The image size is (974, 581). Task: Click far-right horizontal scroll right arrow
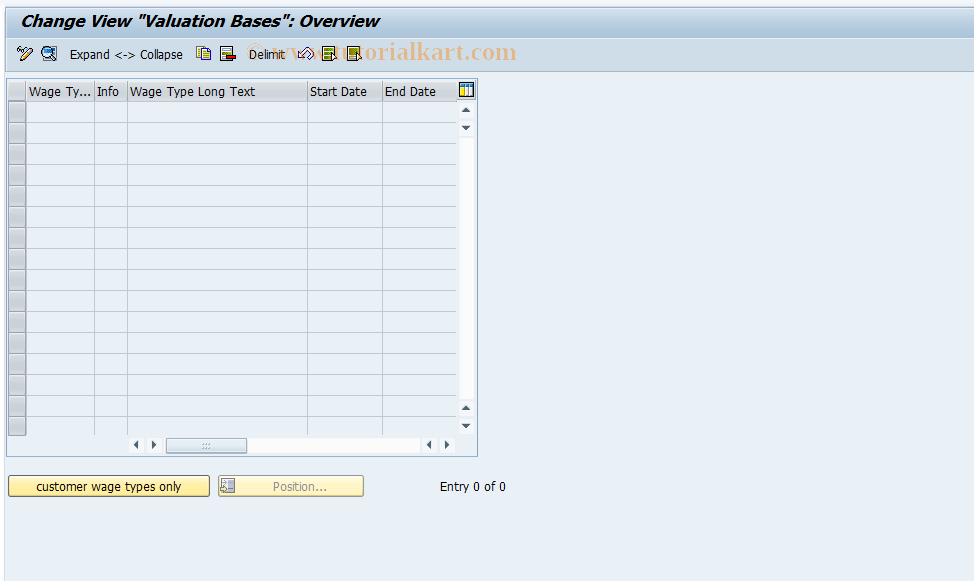coord(447,445)
